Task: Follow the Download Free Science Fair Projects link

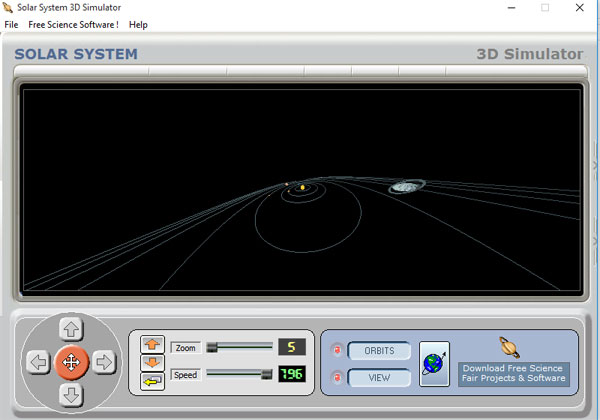Action: tap(513, 373)
